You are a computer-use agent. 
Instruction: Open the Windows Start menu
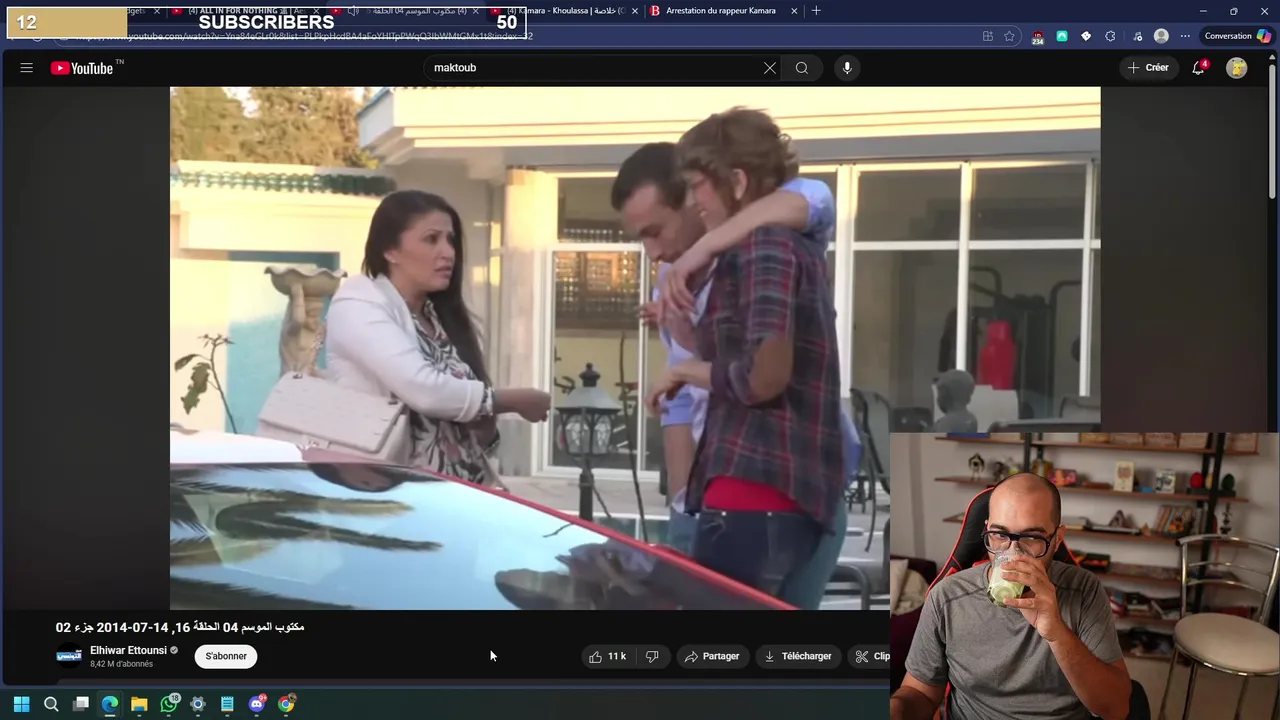pos(21,704)
